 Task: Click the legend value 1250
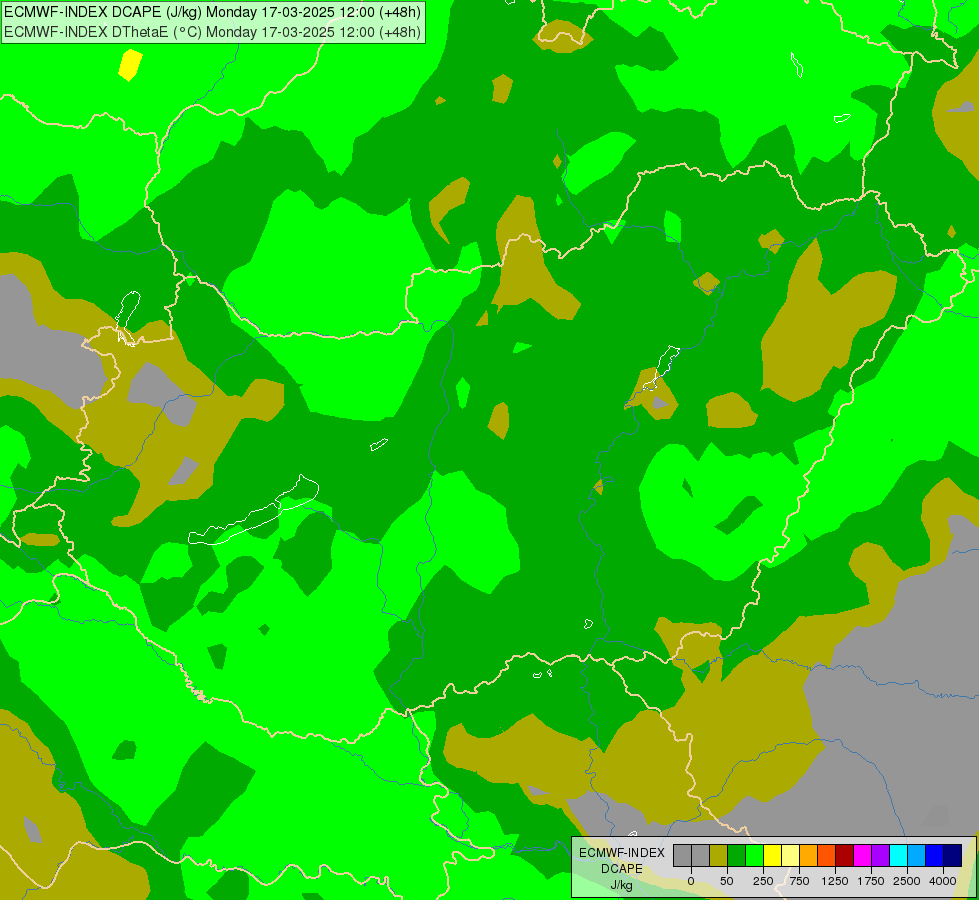(x=835, y=881)
